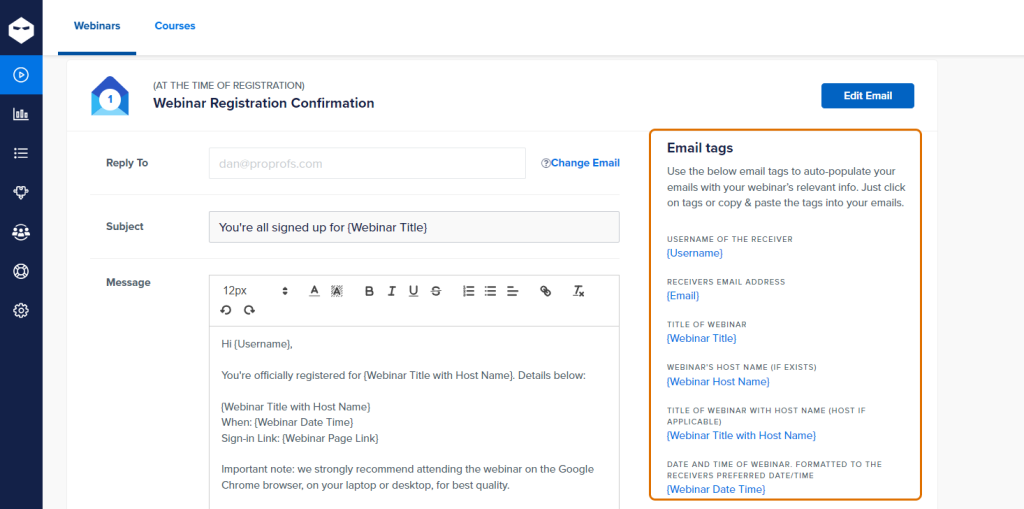Toggle bold formatting in the message editor
The image size is (1024, 509).
tap(369, 291)
